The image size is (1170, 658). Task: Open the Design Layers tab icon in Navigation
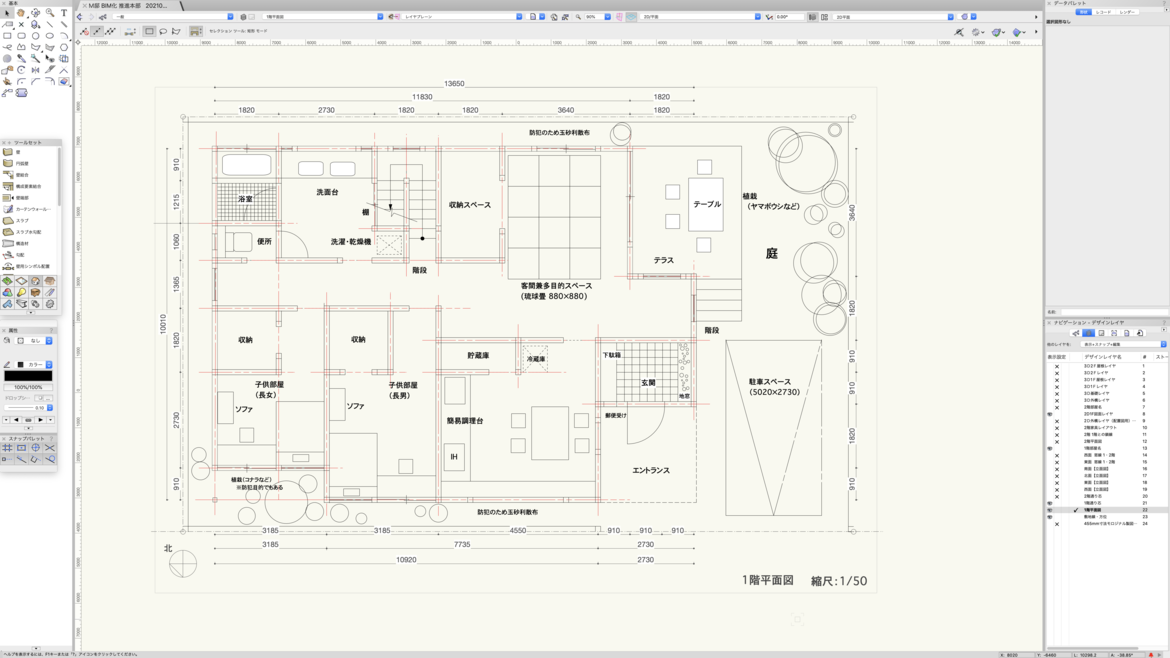(x=1088, y=333)
